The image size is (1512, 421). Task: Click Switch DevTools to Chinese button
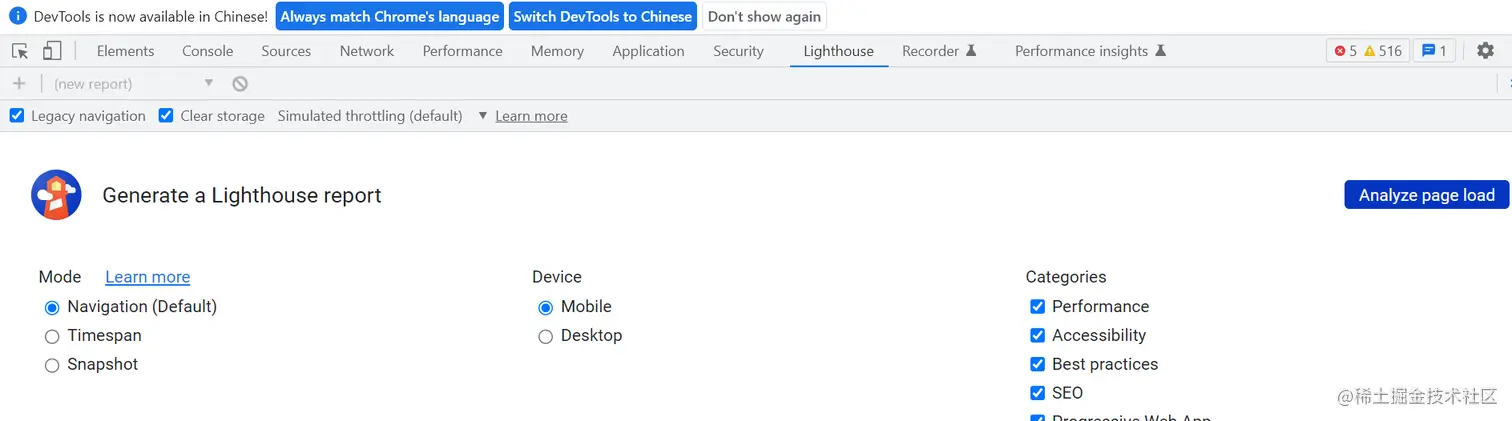tap(603, 17)
